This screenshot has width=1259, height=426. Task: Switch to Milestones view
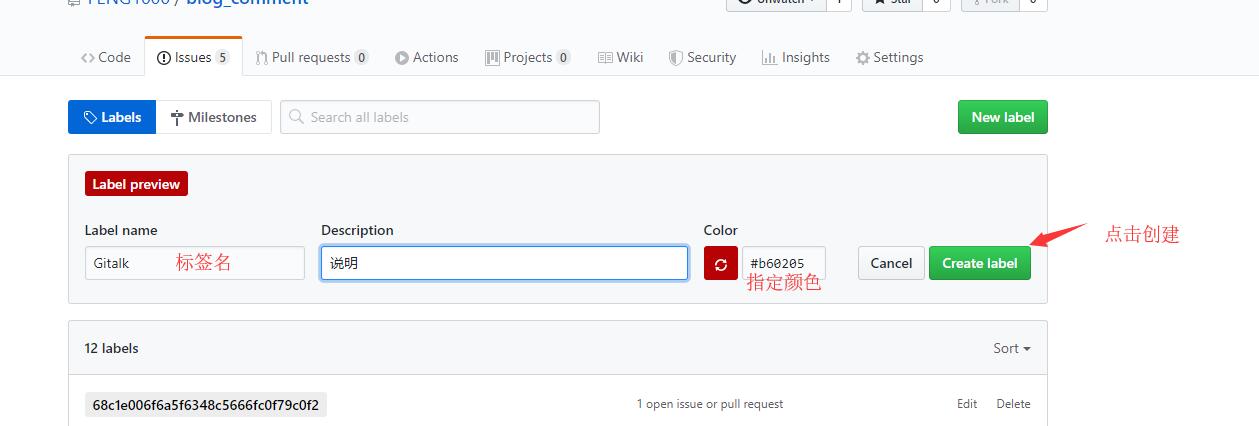coord(214,117)
